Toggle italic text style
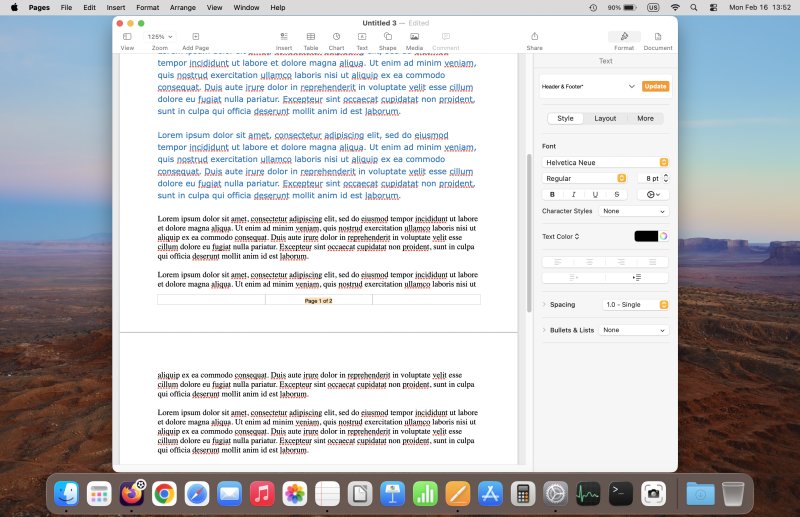This screenshot has width=800, height=517. point(573,194)
